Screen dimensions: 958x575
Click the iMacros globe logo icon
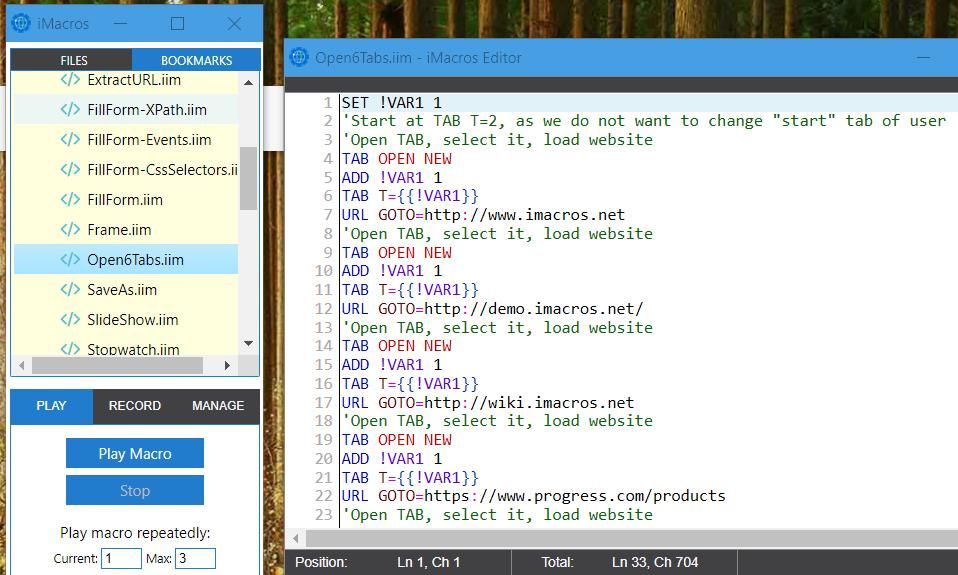tap(20, 23)
